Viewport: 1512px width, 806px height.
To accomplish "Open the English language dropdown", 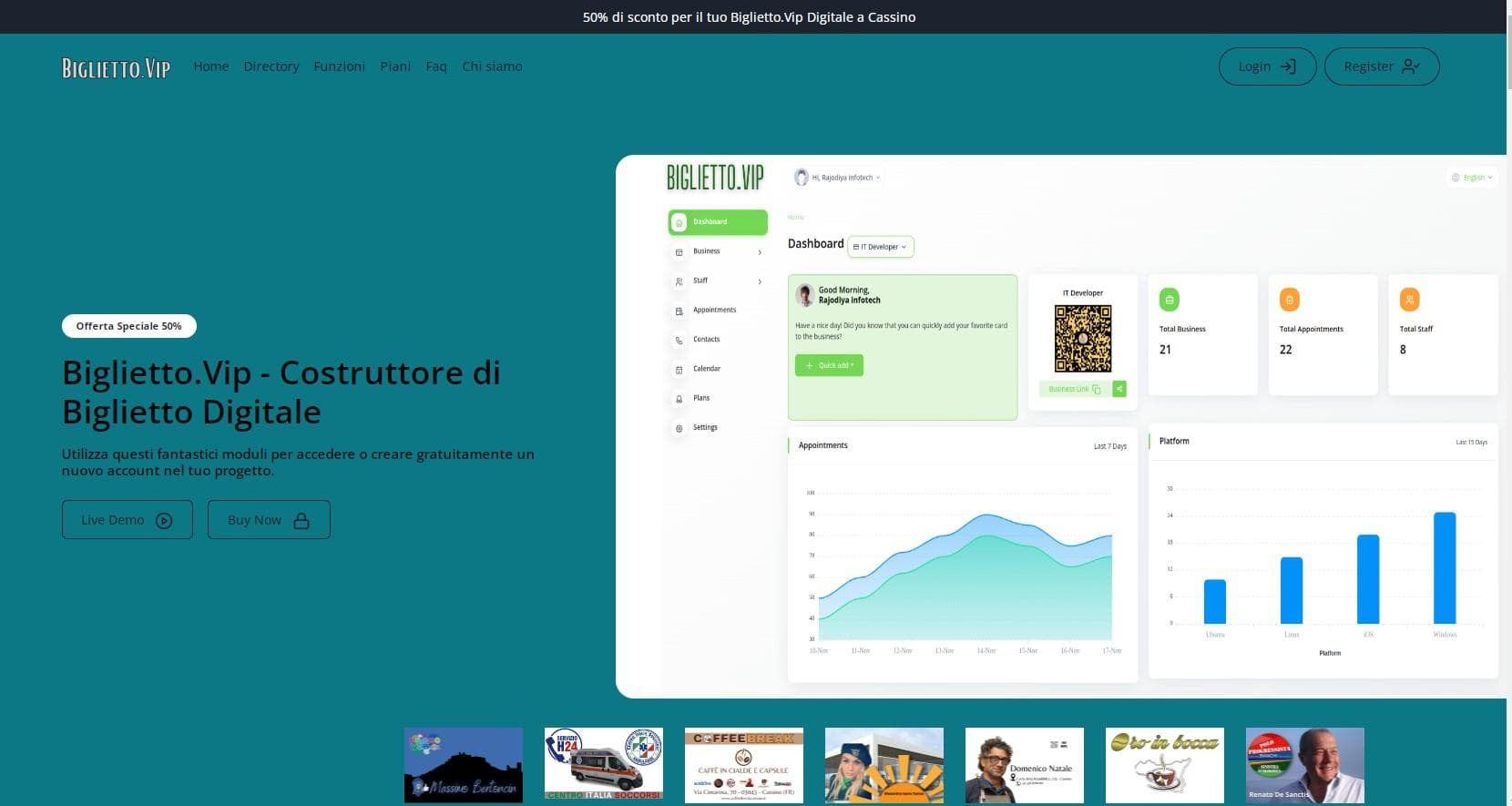I will (x=1472, y=178).
